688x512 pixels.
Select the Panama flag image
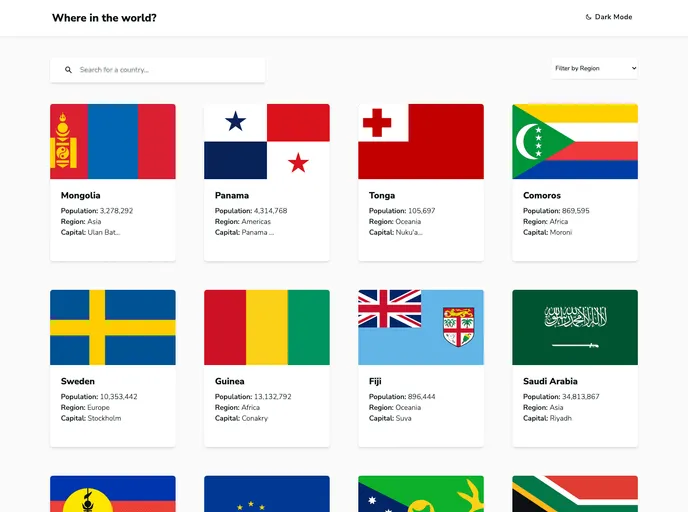tap(267, 141)
